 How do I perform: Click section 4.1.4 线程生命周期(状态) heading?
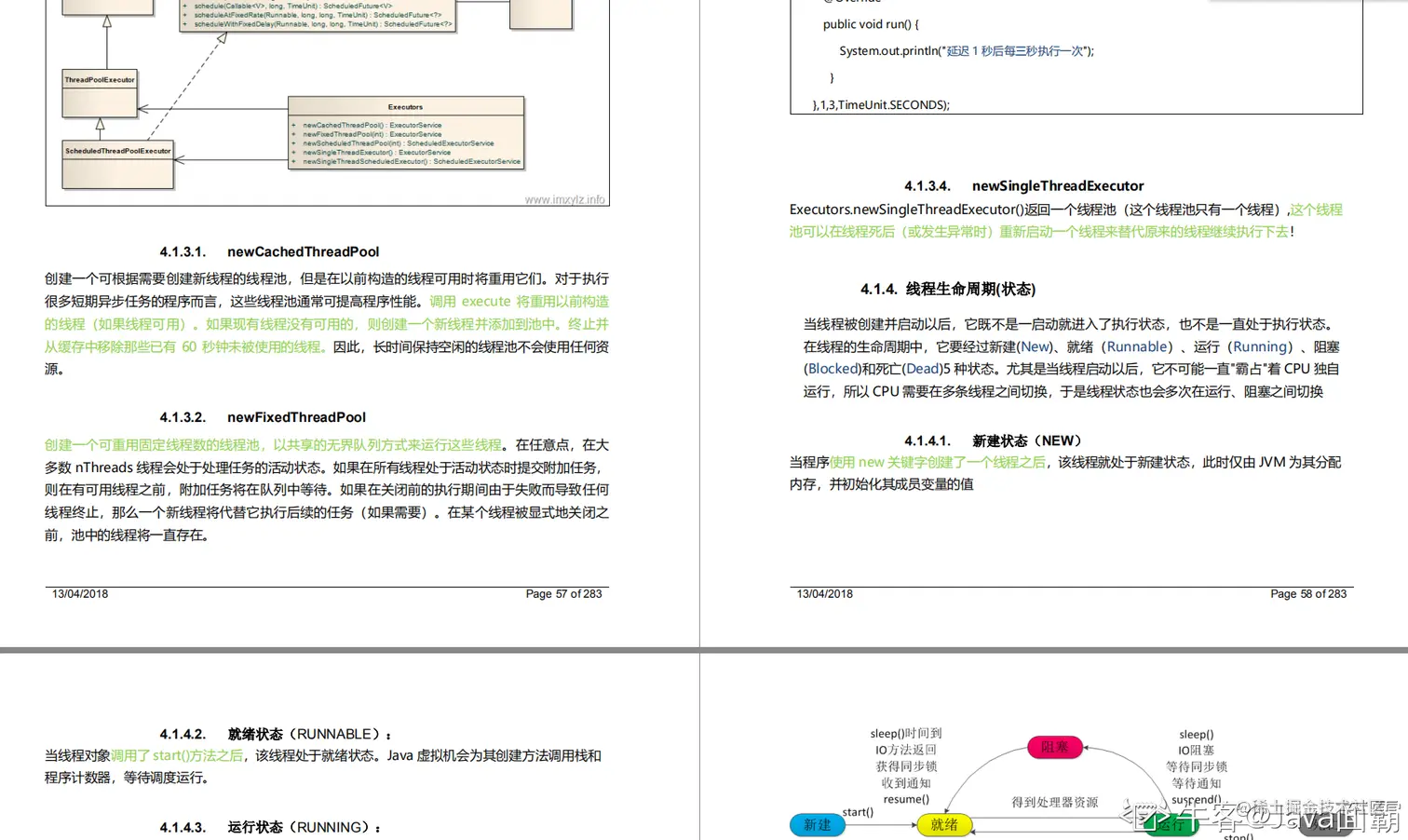click(x=947, y=289)
